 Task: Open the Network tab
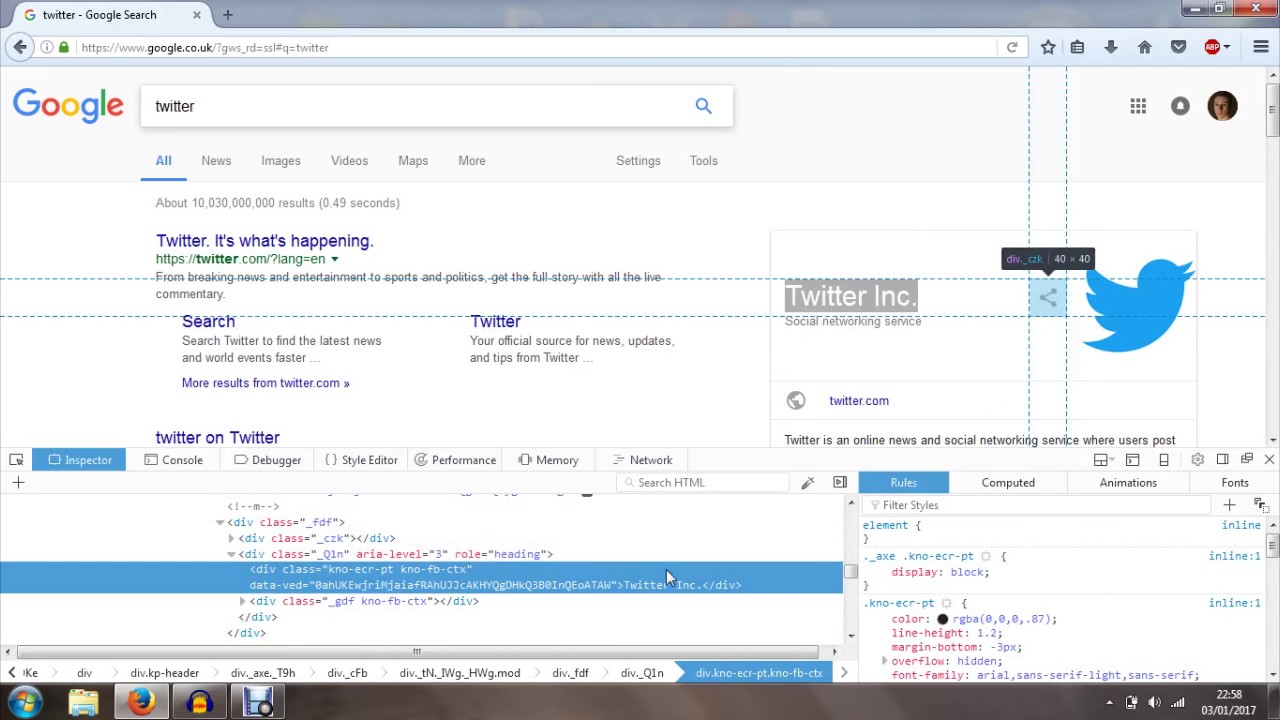click(x=642, y=460)
